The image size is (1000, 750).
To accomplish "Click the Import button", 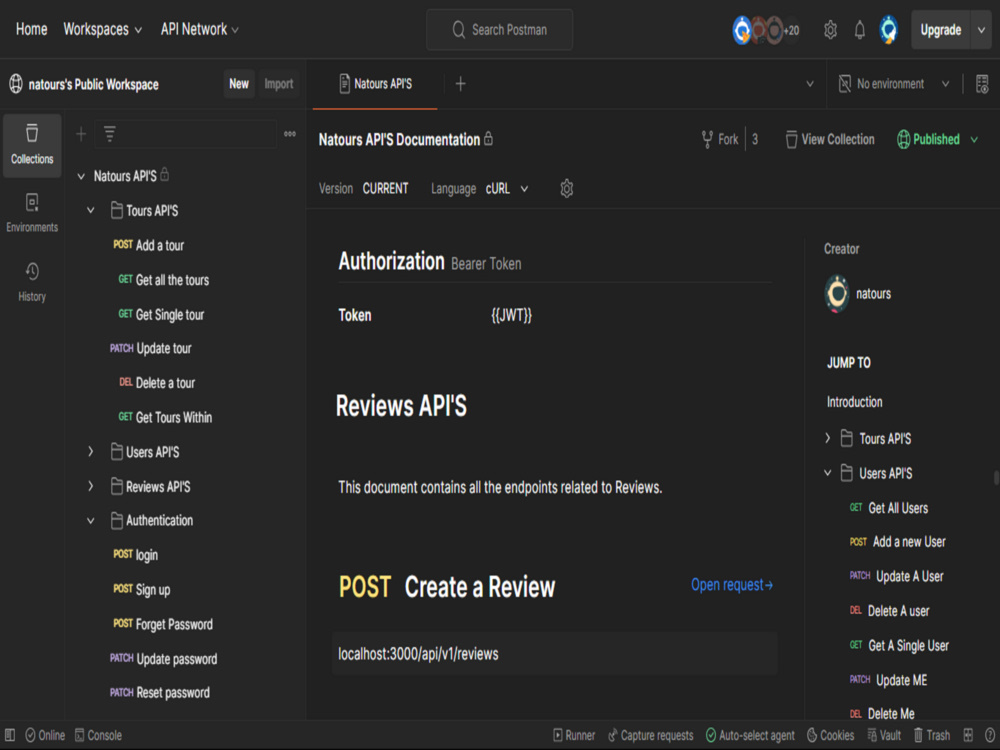I will (x=279, y=84).
